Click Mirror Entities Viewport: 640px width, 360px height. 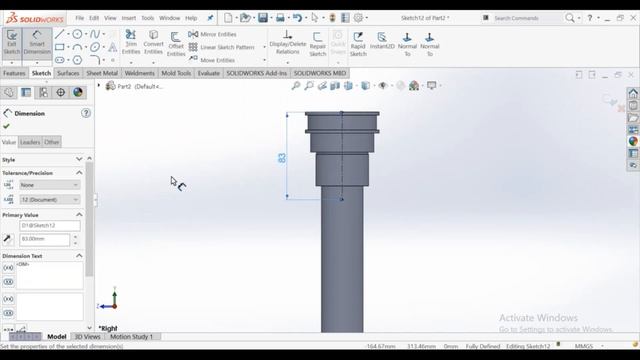click(x=213, y=34)
